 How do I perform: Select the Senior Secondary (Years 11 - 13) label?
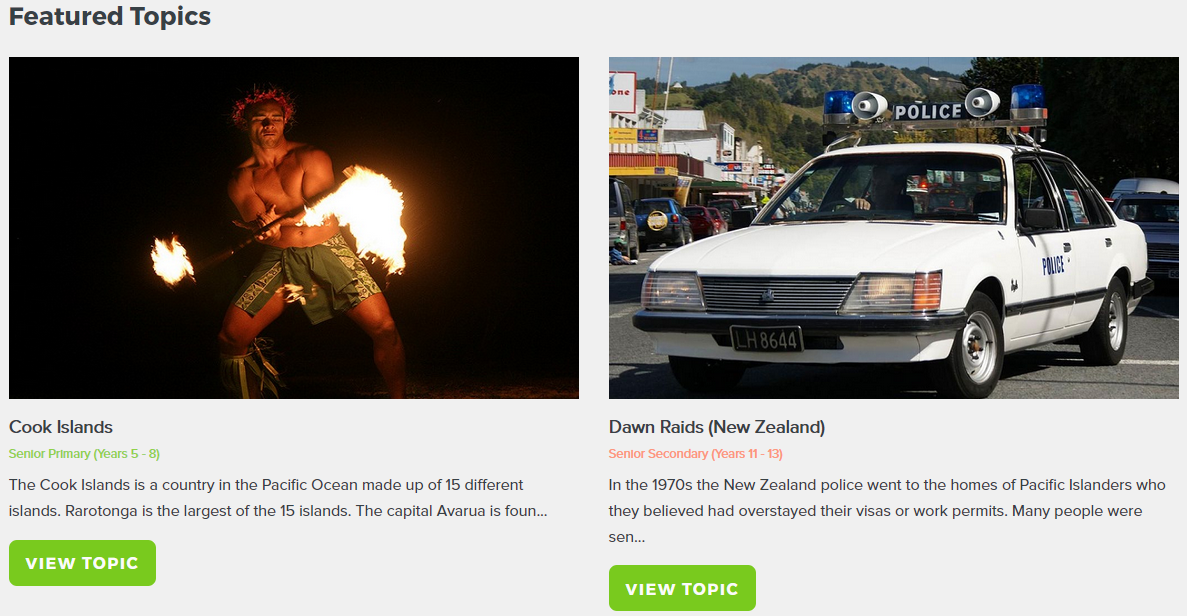(696, 454)
